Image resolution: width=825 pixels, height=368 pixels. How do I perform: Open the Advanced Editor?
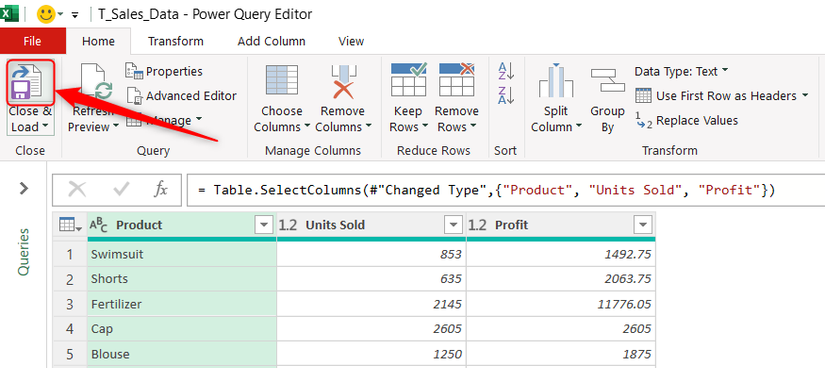click(x=181, y=96)
